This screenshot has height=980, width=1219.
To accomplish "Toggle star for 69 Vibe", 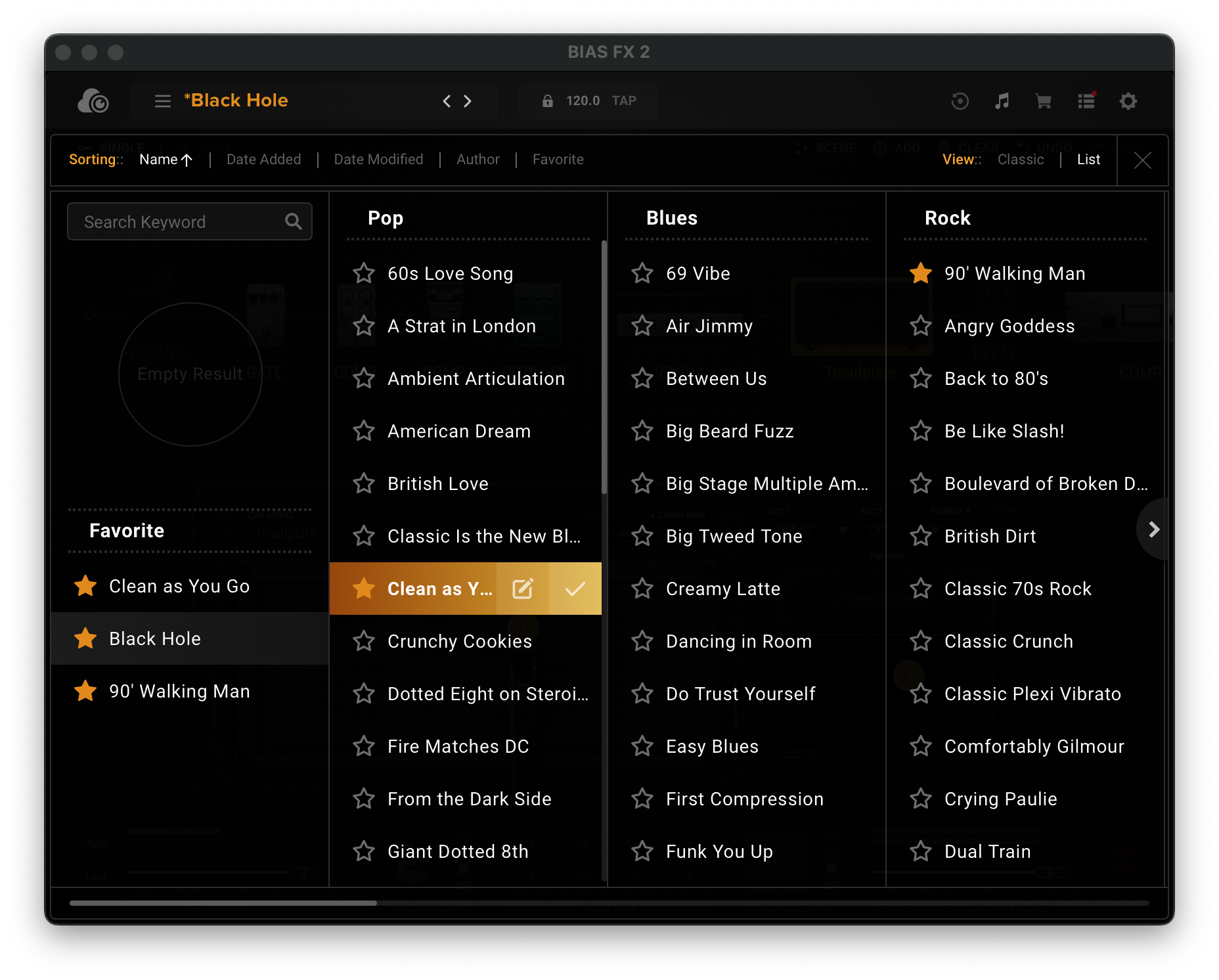I will click(642, 273).
